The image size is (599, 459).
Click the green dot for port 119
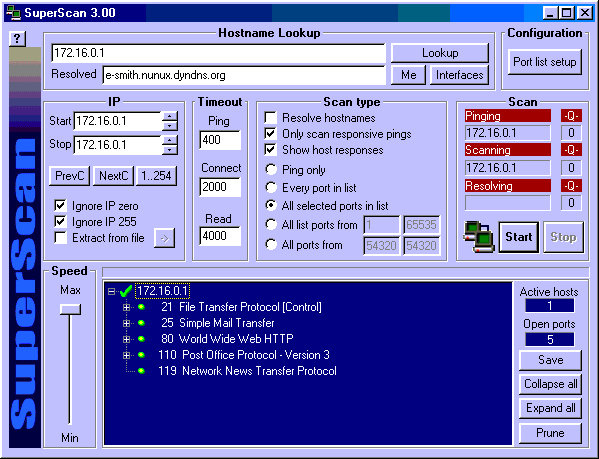(x=141, y=371)
